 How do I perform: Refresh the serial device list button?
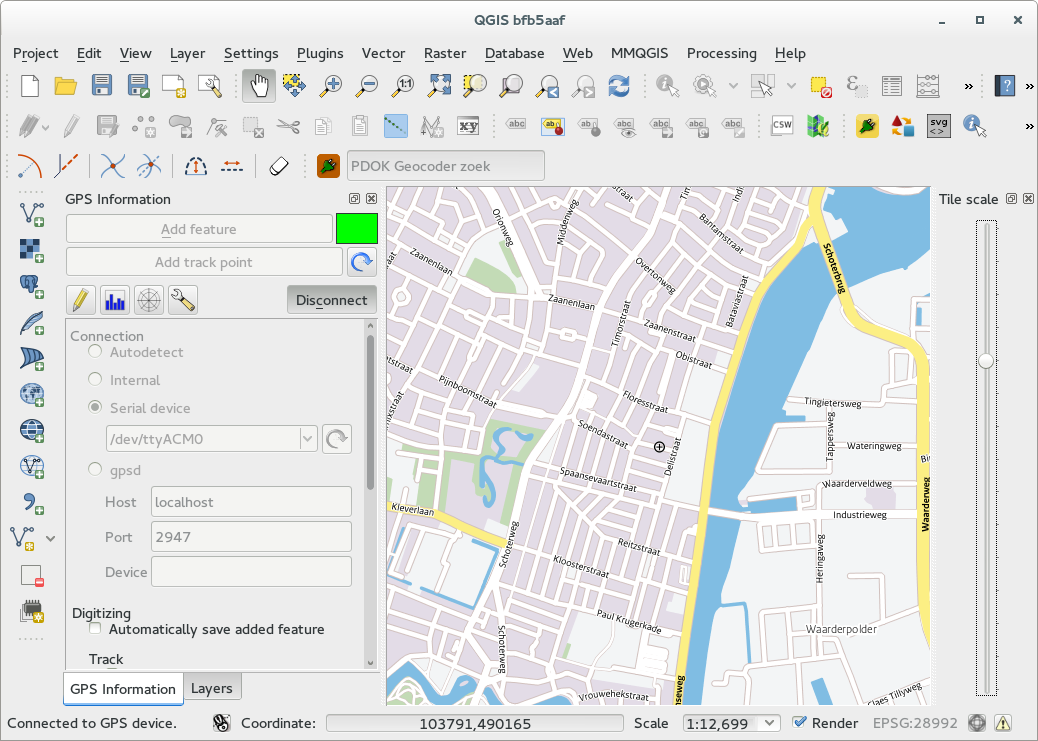click(337, 438)
